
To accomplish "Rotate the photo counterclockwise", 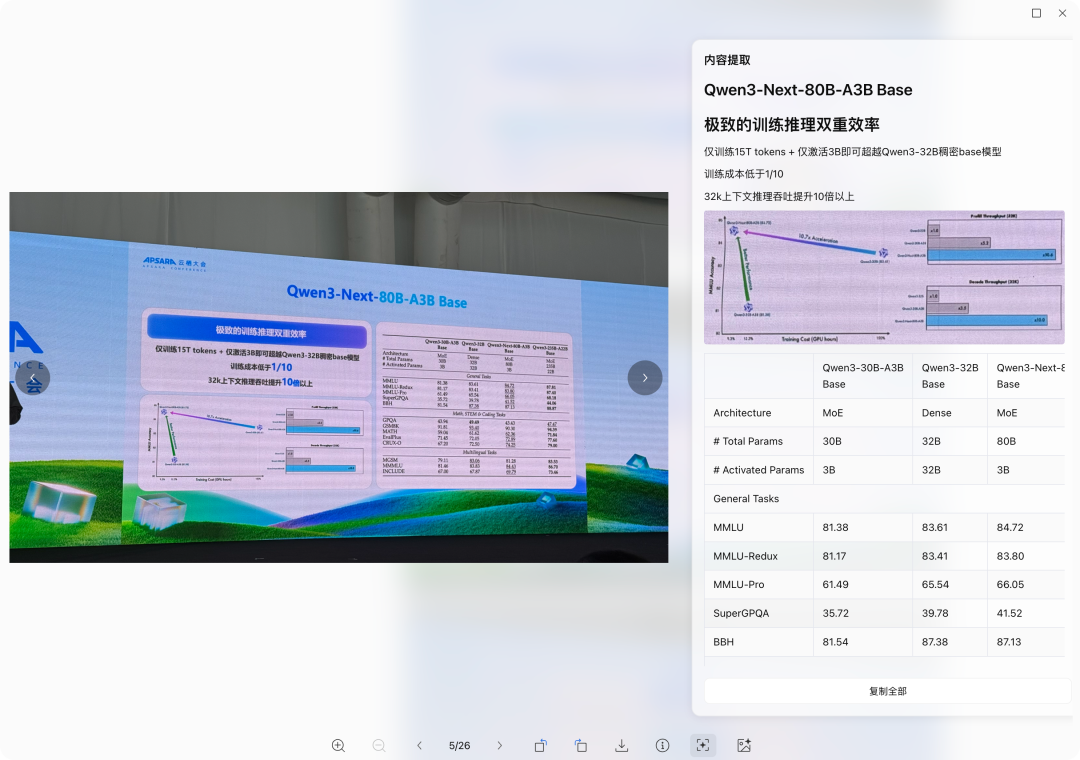I will [540, 745].
